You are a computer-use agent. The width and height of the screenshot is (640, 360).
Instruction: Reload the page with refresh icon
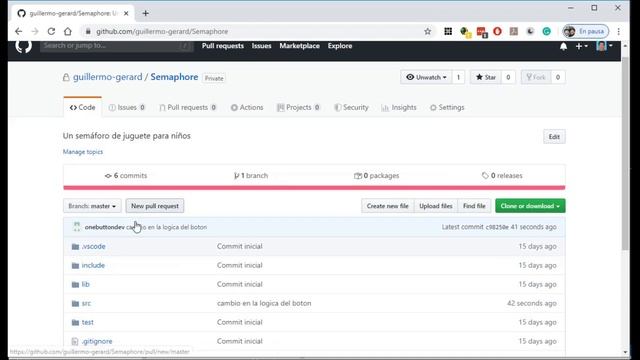51,31
